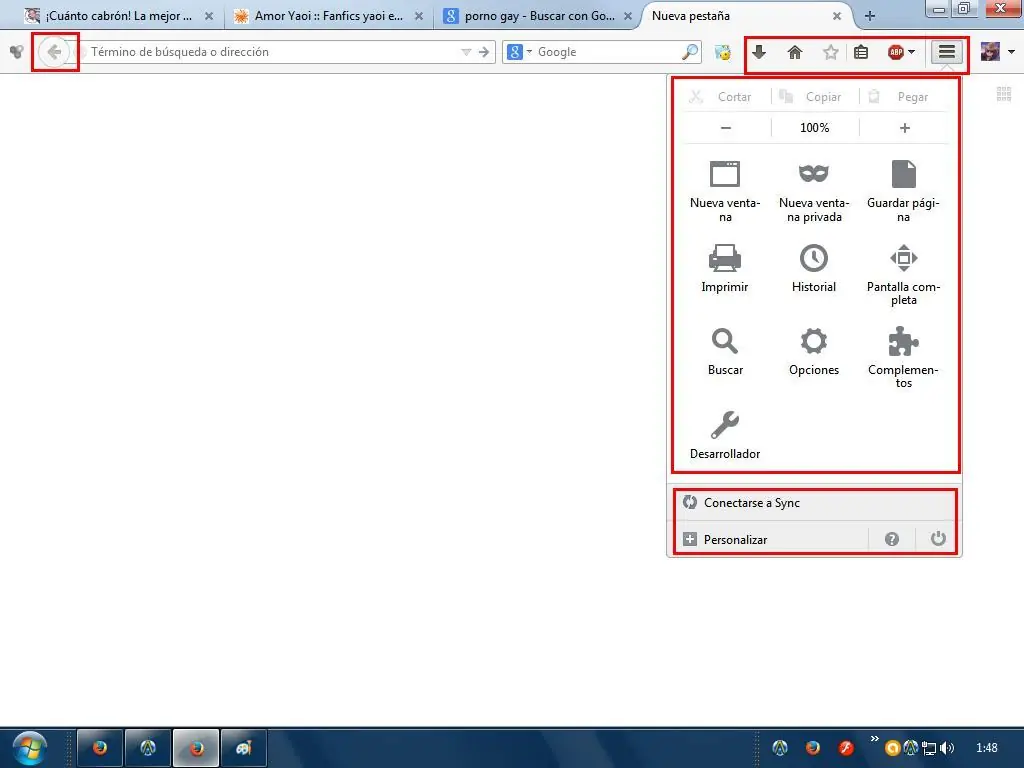Switch to Amor Yaoi Fanfics tab
The width and height of the screenshot is (1024, 768).
click(x=320, y=16)
